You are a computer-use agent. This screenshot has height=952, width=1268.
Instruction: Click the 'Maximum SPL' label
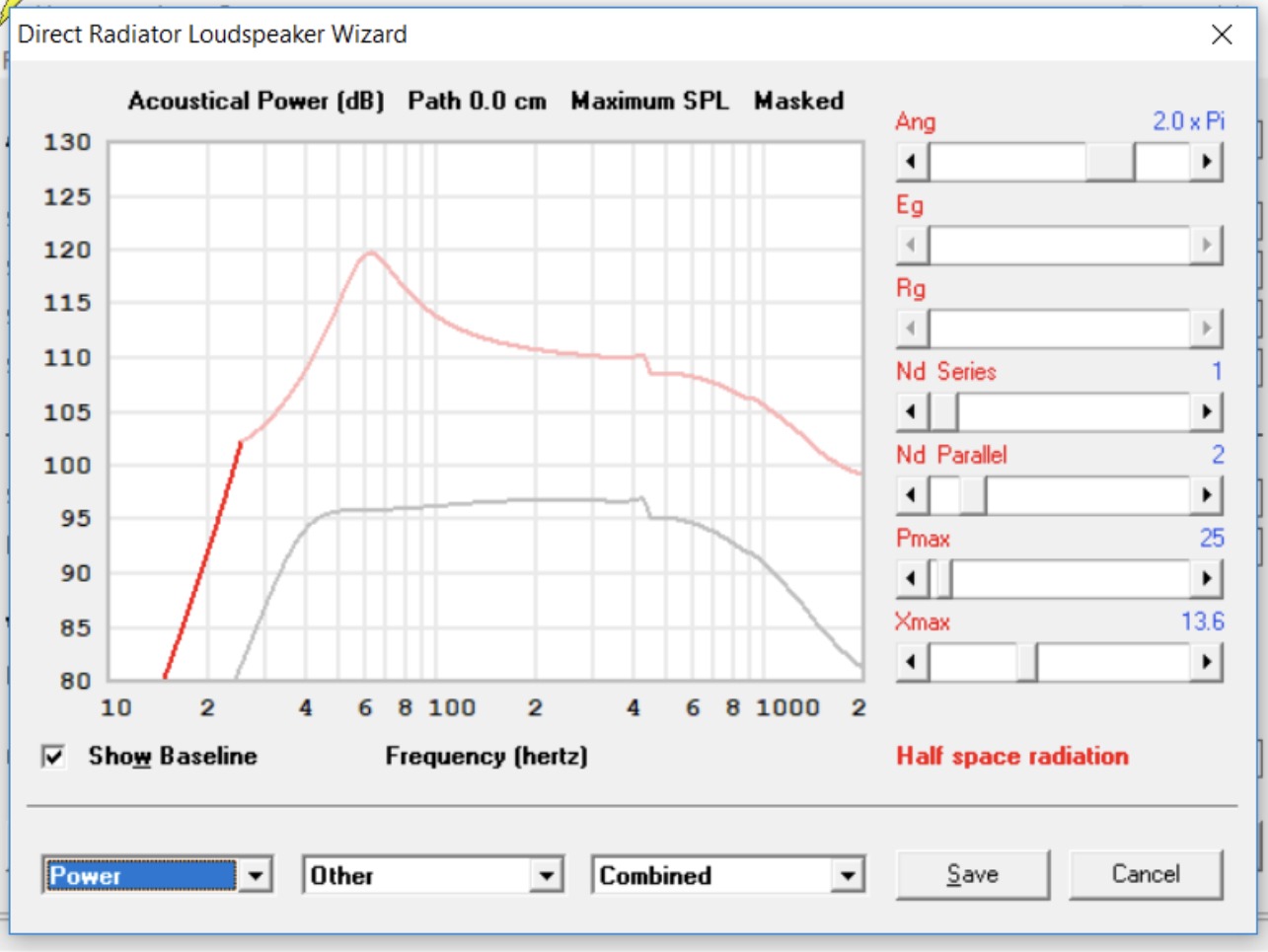pyautogui.click(x=649, y=101)
